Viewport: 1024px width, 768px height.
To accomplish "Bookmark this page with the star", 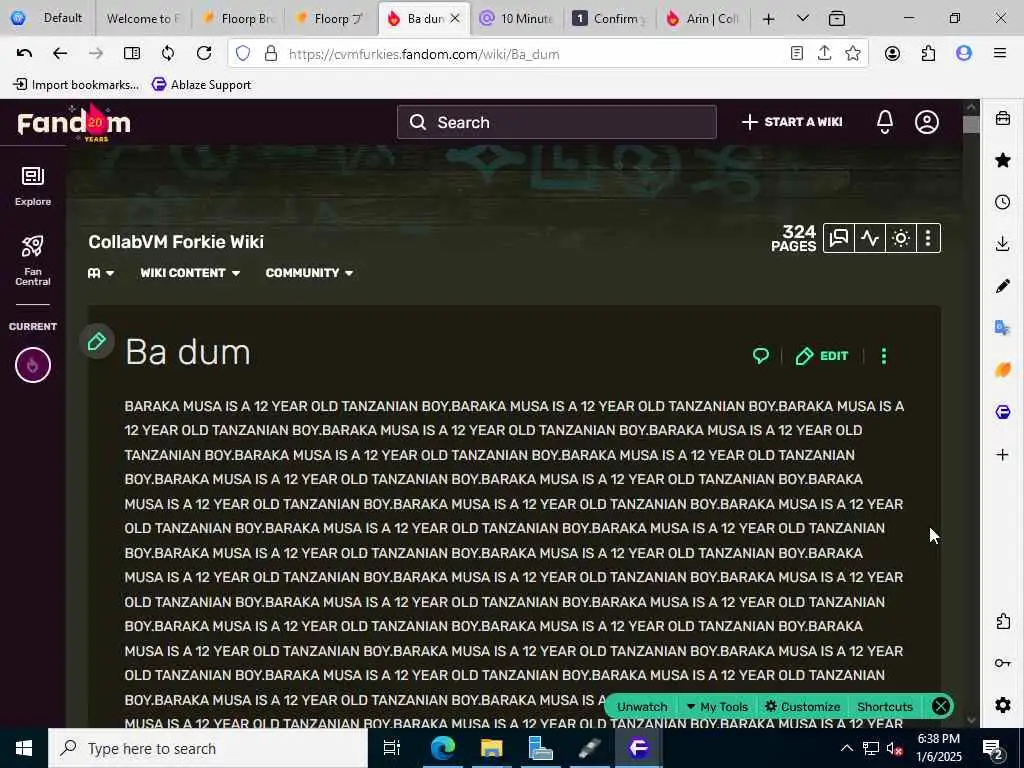I will coord(852,54).
